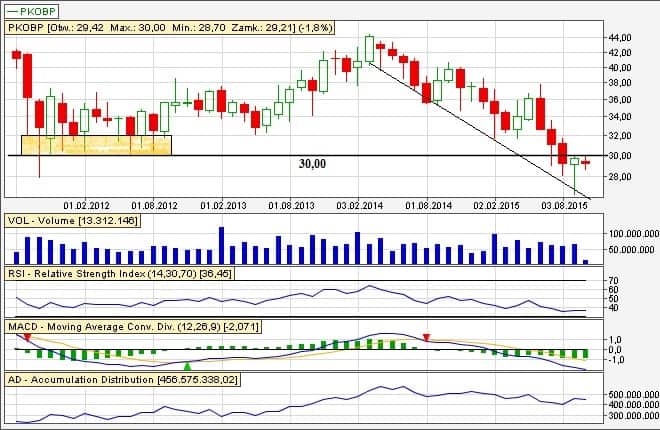Viewport: 660px width, 430px height.
Task: Click the 30,00 support level text
Action: click(312, 163)
